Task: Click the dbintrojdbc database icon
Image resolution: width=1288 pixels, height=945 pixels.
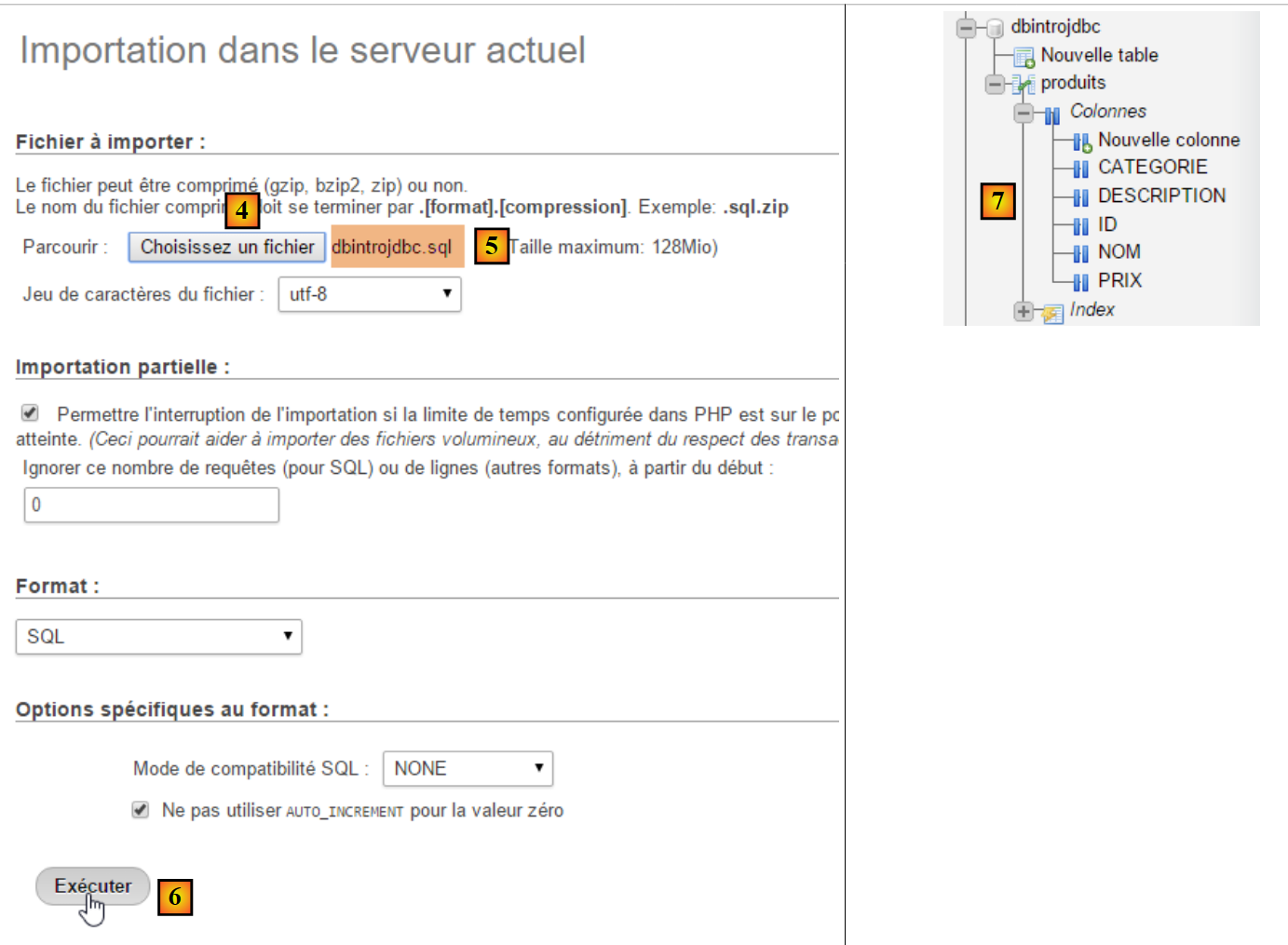Action: point(995,28)
